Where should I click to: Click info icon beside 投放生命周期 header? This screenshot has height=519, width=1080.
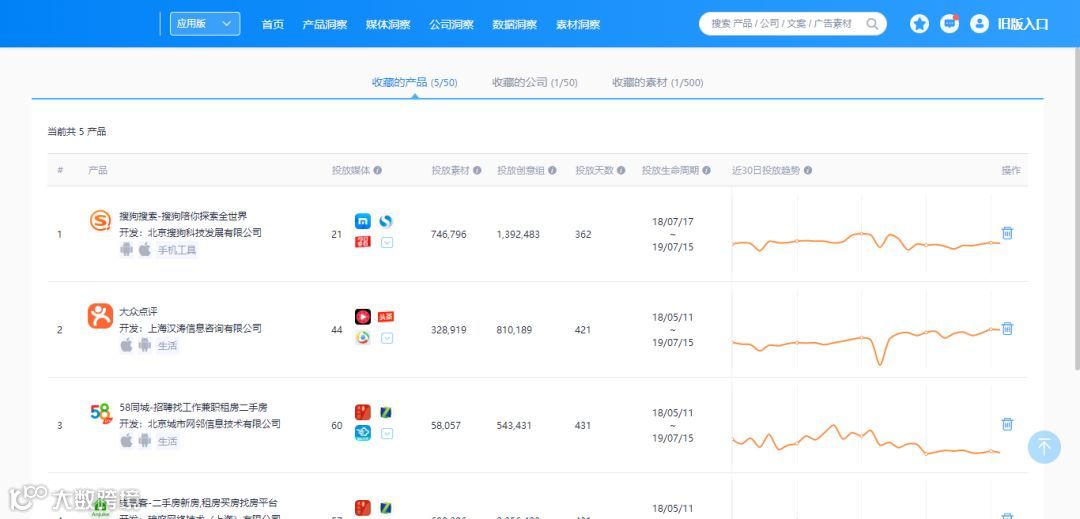[707, 170]
